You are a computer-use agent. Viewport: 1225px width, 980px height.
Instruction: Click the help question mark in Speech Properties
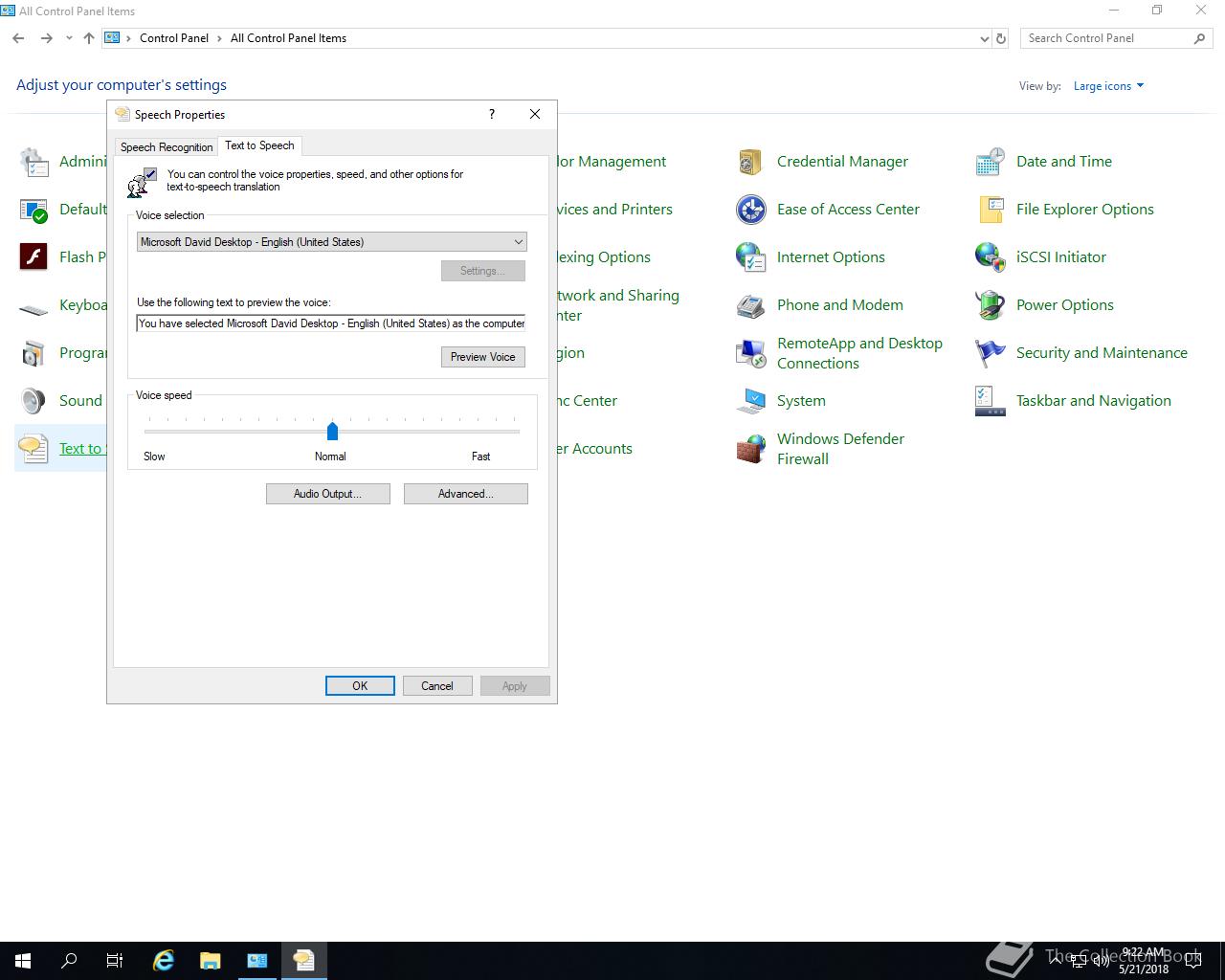point(492,114)
